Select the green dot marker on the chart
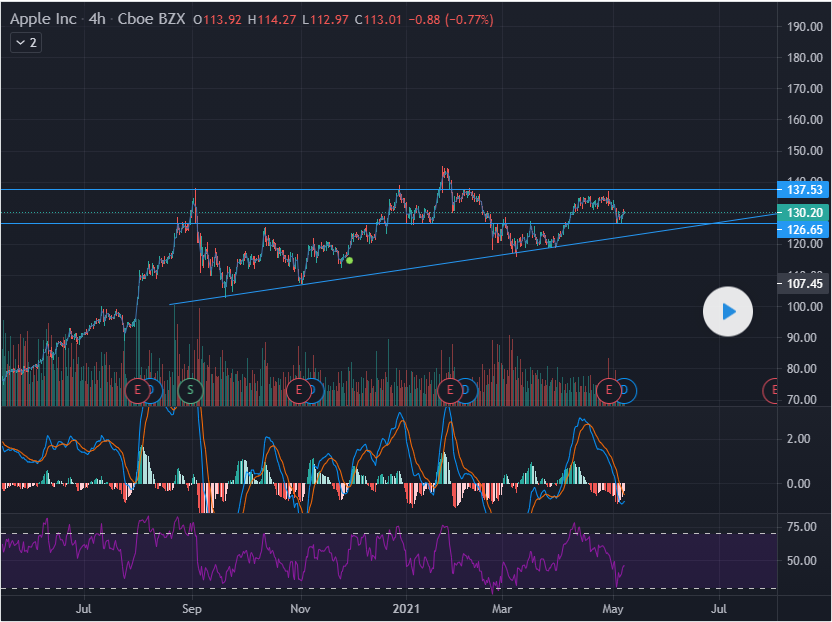Image resolution: width=832 pixels, height=622 pixels. pyautogui.click(x=349, y=260)
